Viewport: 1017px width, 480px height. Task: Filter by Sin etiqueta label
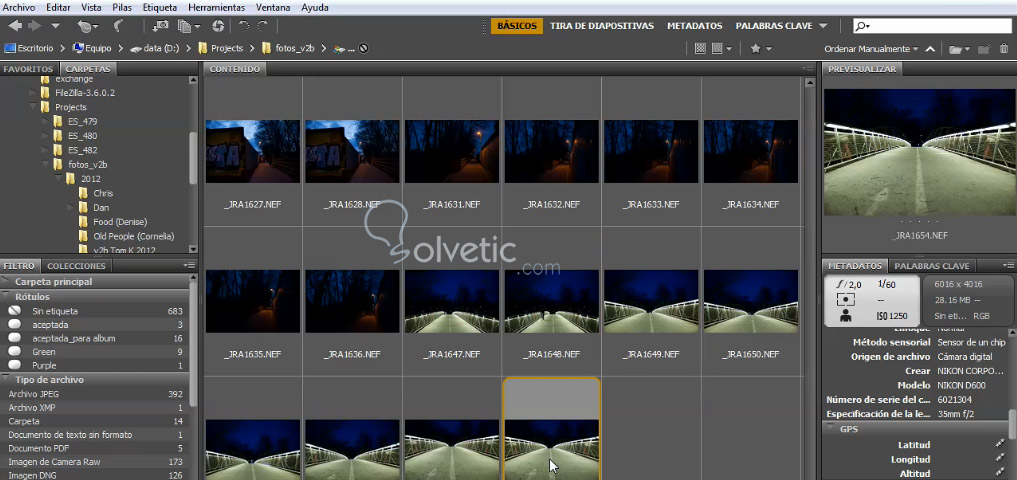click(x=95, y=311)
